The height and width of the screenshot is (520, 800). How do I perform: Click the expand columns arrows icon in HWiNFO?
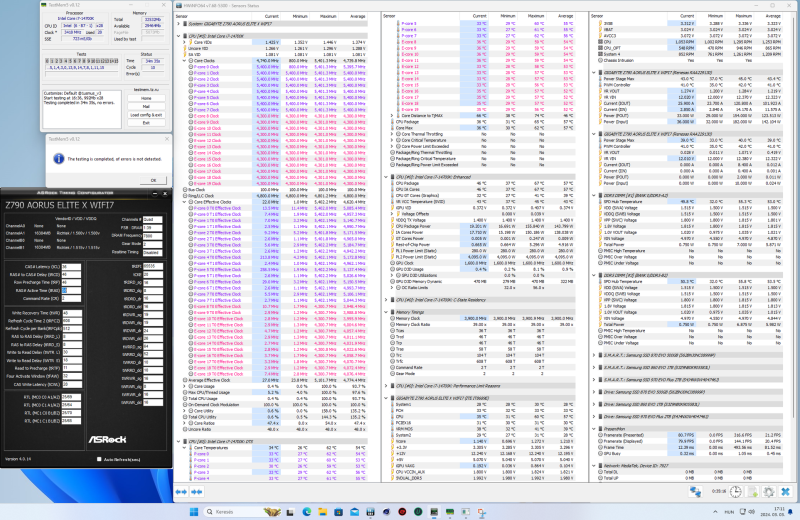[x=181, y=492]
